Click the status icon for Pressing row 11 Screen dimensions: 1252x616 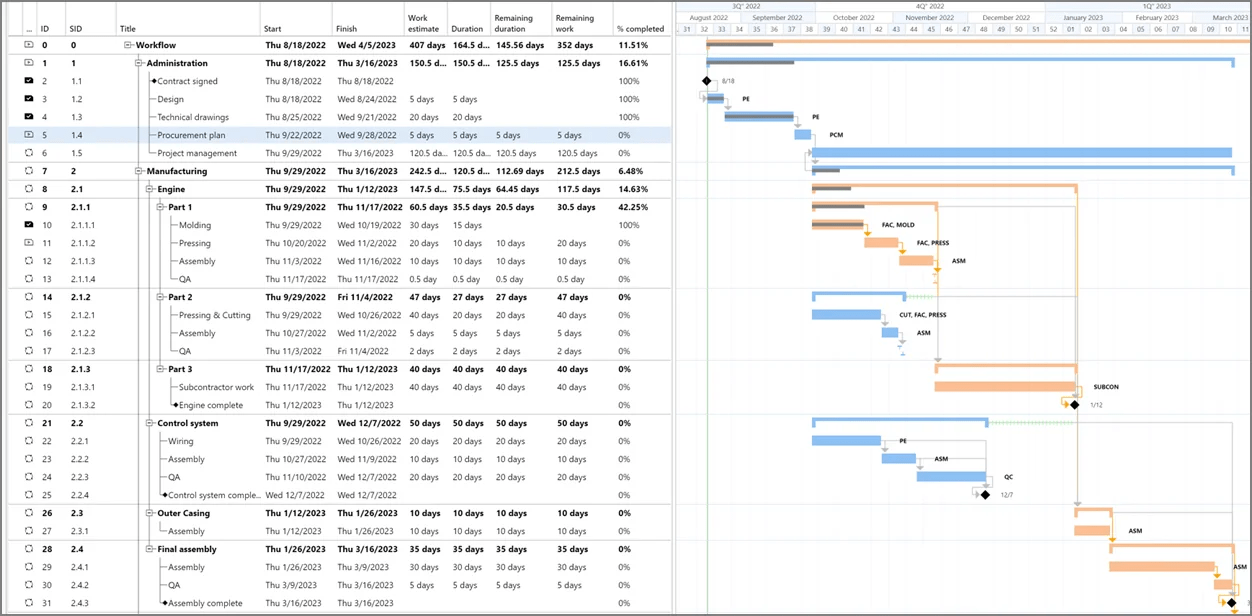pos(28,243)
